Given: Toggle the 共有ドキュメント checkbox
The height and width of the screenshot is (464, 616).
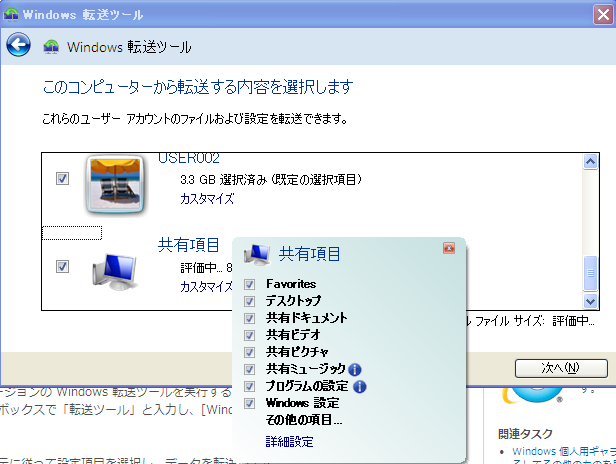Looking at the screenshot, I should click(x=249, y=318).
